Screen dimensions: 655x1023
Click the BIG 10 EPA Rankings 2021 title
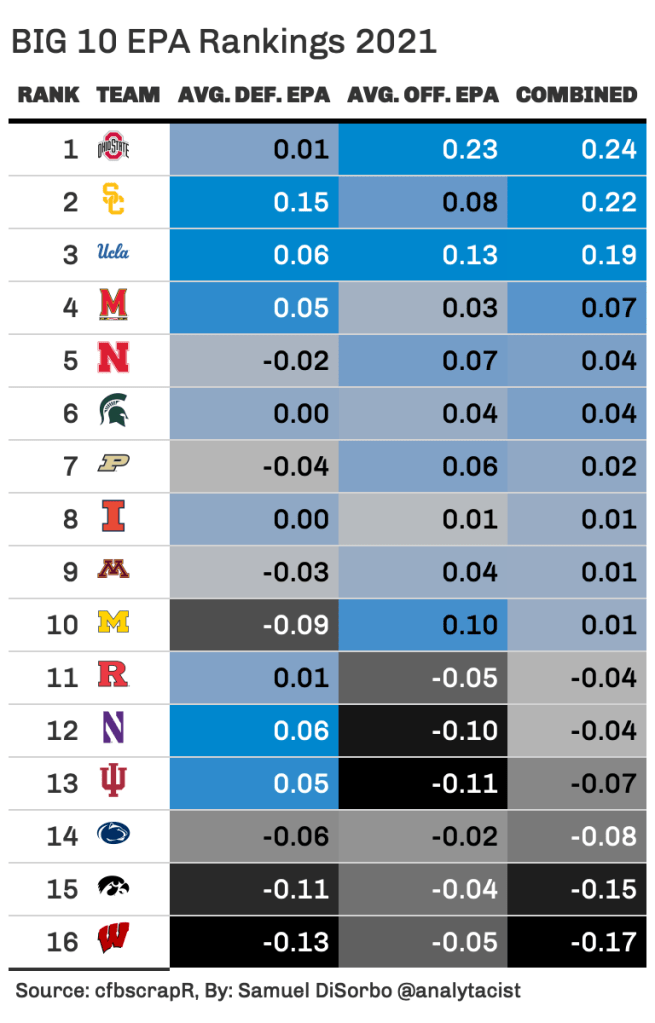[224, 42]
